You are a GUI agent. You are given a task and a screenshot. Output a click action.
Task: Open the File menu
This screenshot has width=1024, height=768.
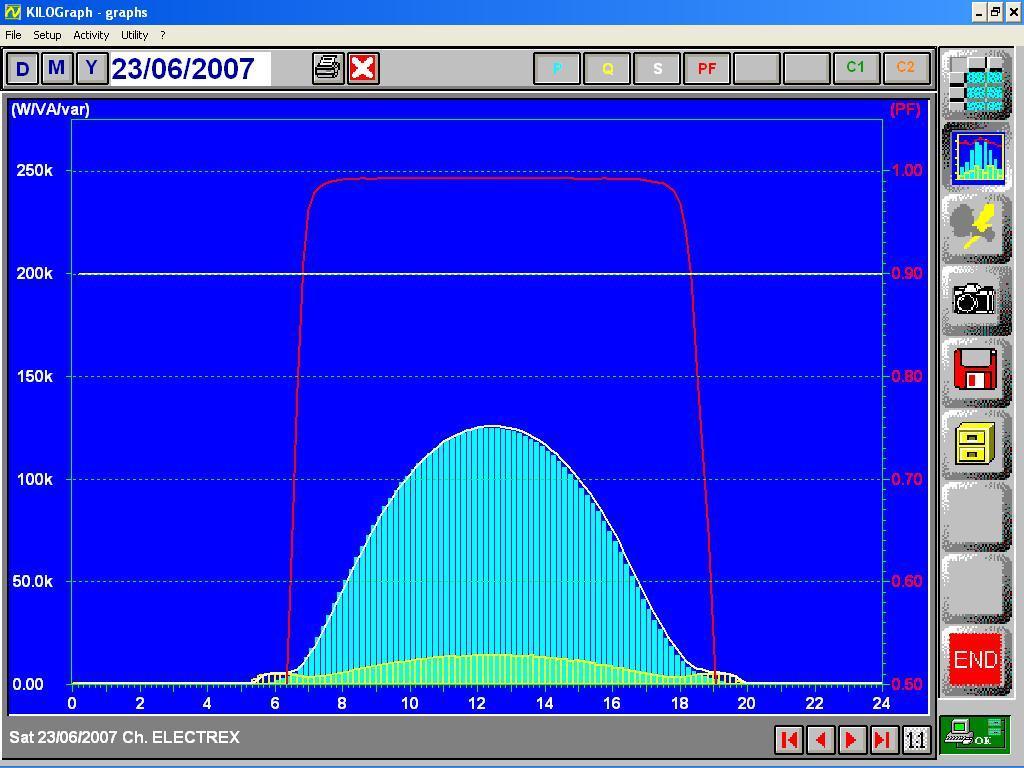pyautogui.click(x=13, y=35)
